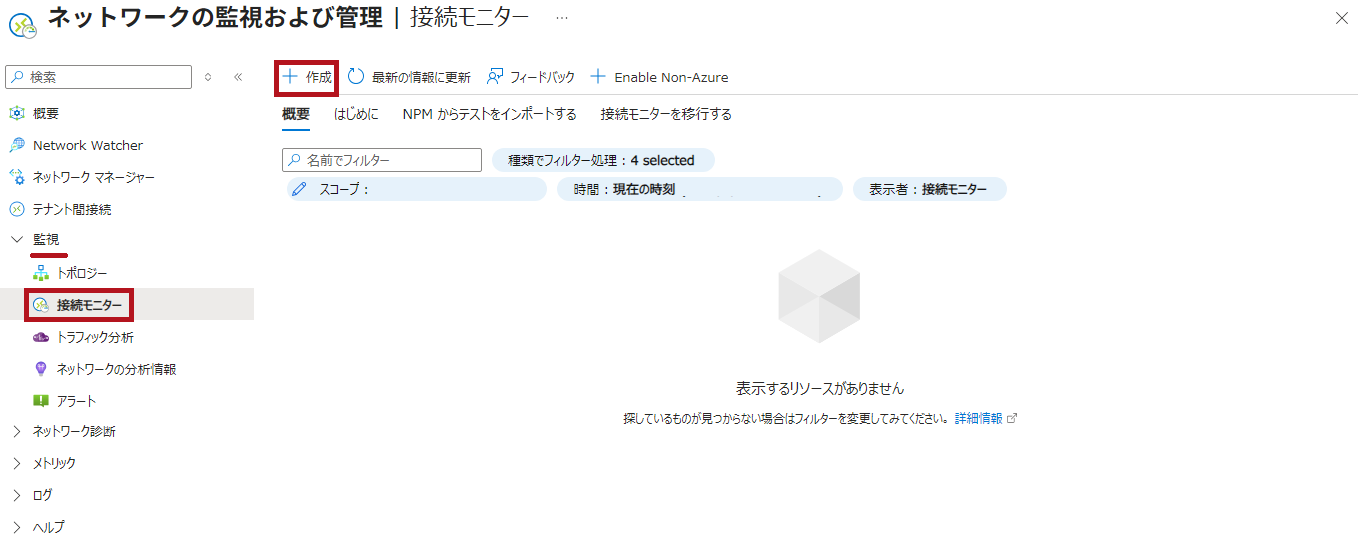Click the ヘルプ section label
Image resolution: width=1370 pixels, height=554 pixels.
(49, 527)
